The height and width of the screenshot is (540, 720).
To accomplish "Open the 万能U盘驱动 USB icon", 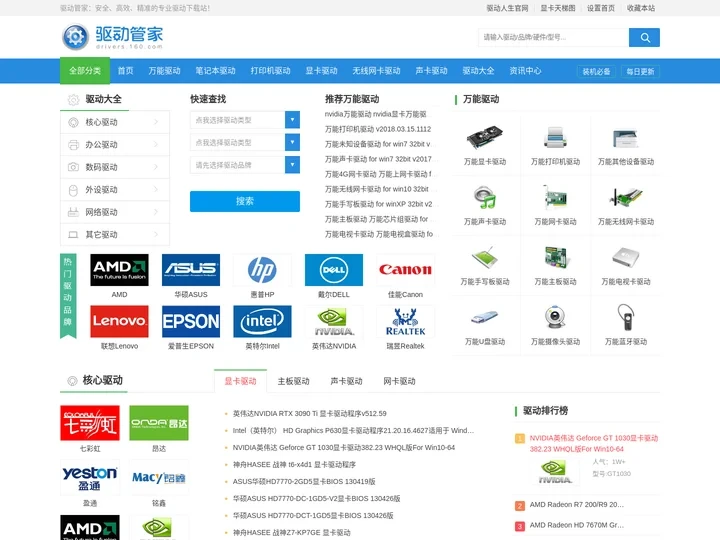I will (485, 318).
